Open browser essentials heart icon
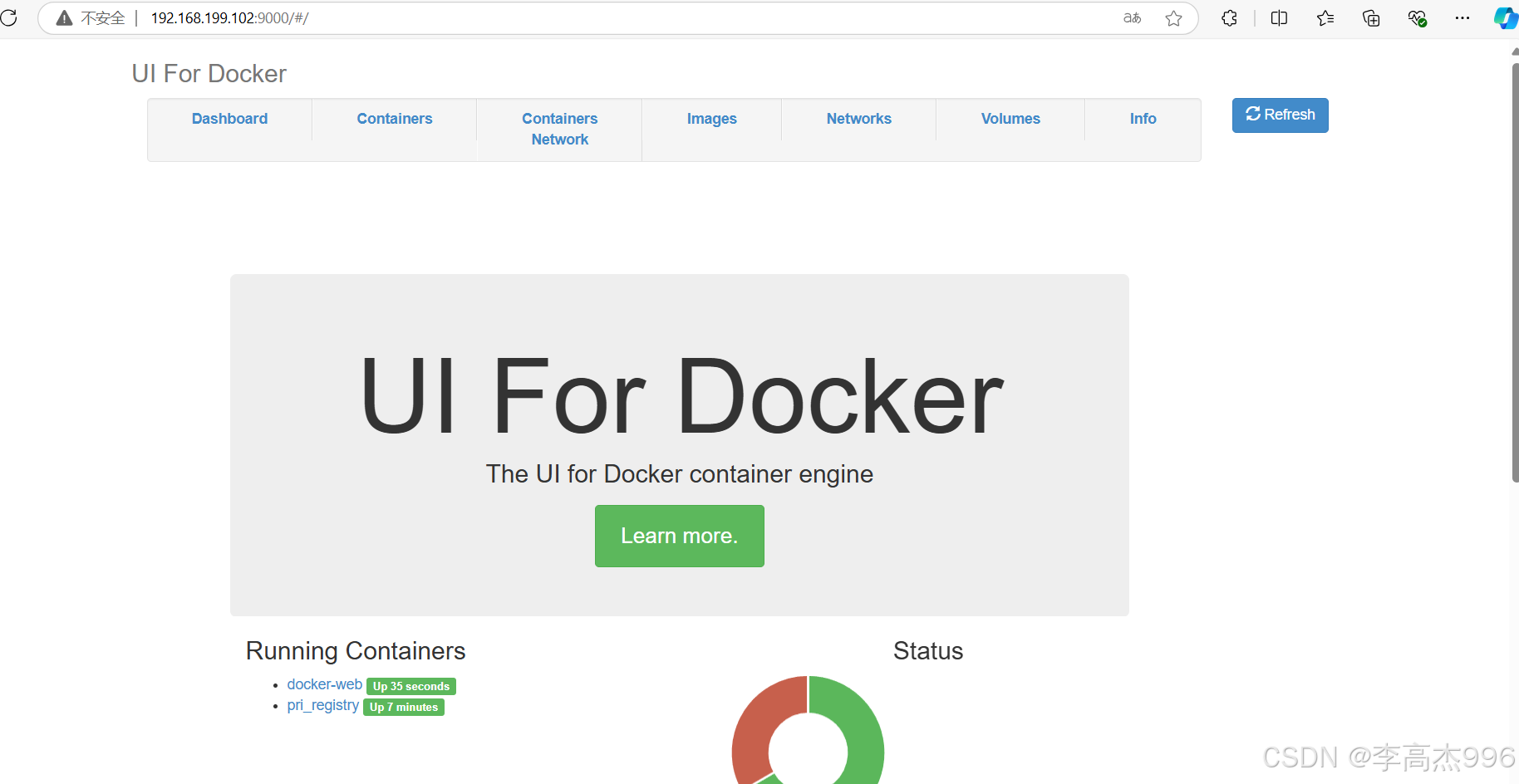The width and height of the screenshot is (1519, 784). point(1418,18)
